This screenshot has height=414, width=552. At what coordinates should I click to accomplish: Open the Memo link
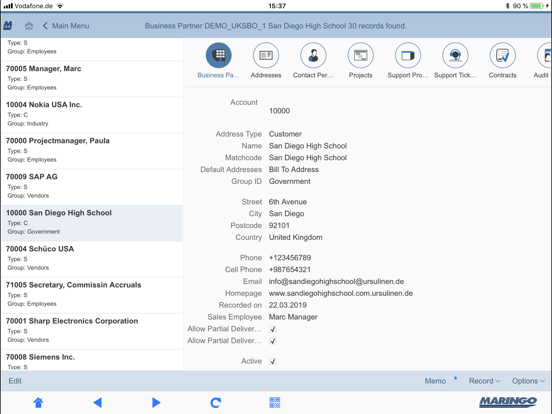point(435,381)
